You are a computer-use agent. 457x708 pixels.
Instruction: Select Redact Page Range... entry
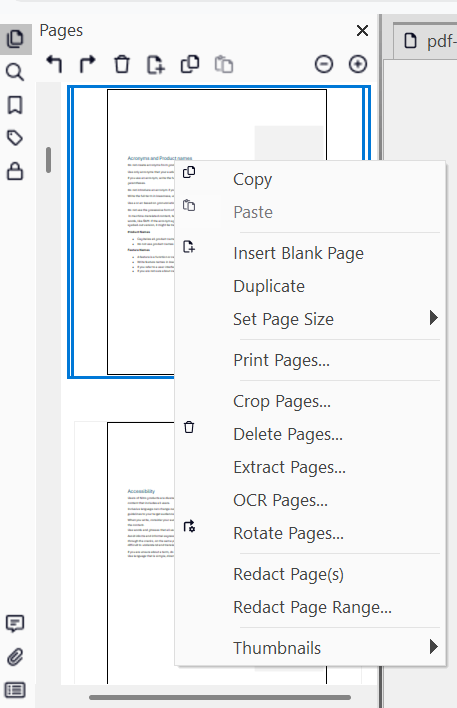point(310,607)
